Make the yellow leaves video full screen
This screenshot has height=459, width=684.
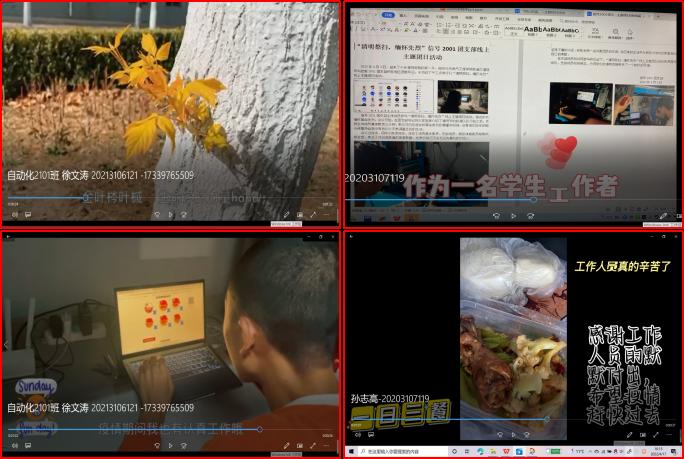coord(313,215)
